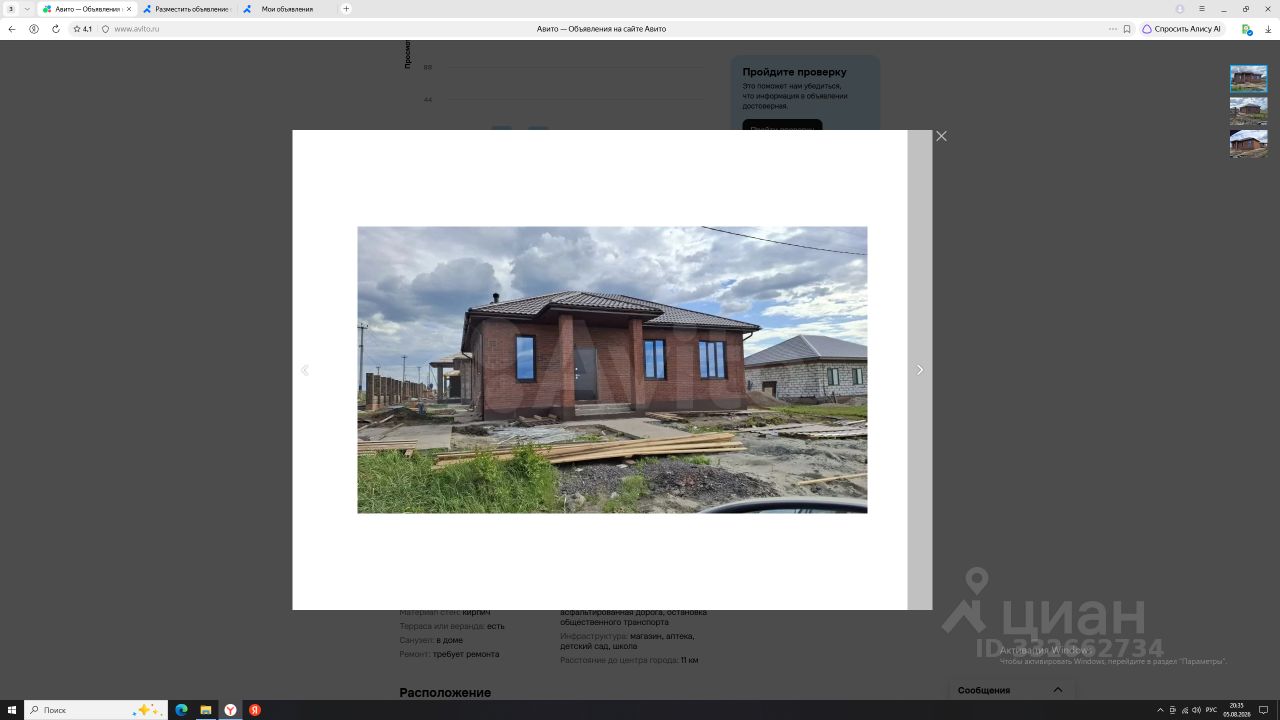Switch the 'РУС' keyboard language
This screenshot has width=1280, height=720.
[x=1211, y=710]
